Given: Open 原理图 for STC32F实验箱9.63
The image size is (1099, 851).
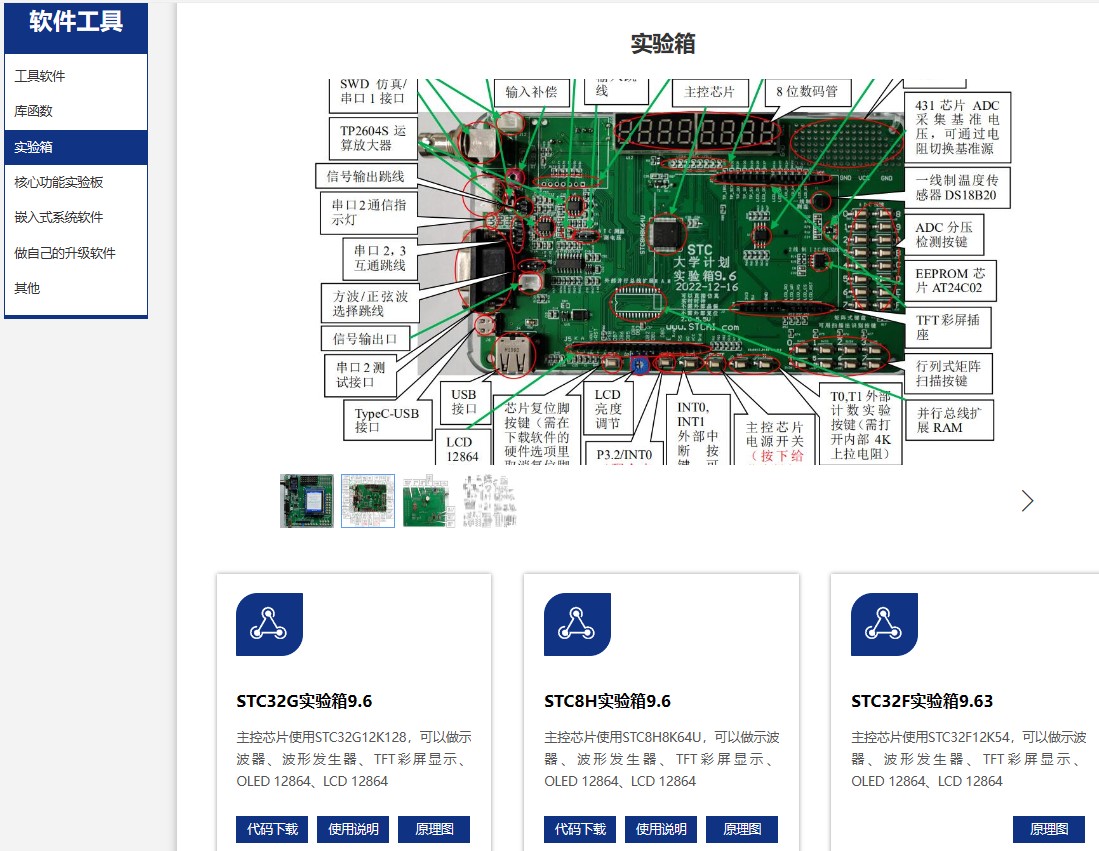Looking at the screenshot, I should (x=1049, y=829).
